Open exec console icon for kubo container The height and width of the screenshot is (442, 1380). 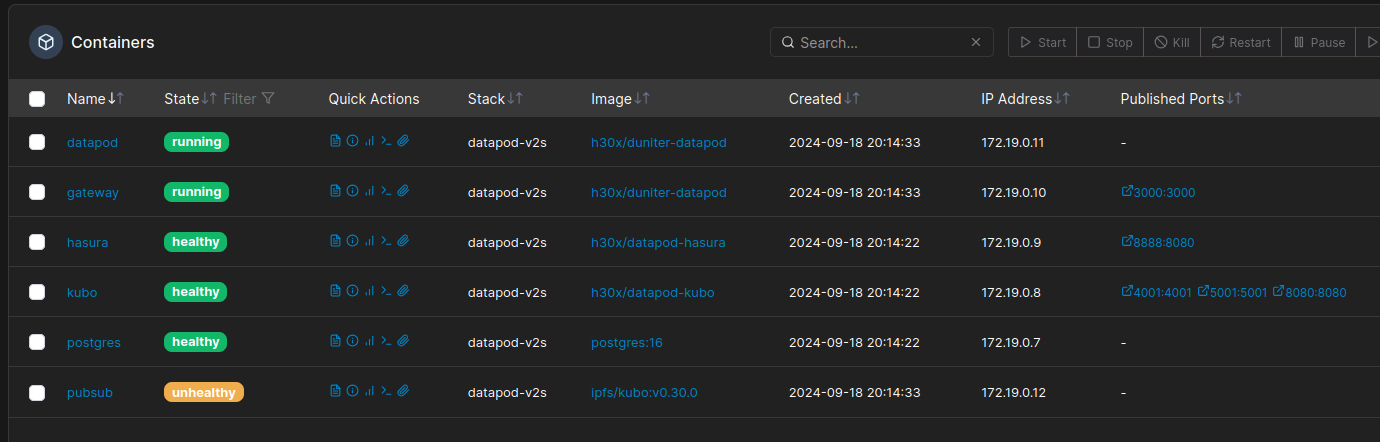[386, 291]
